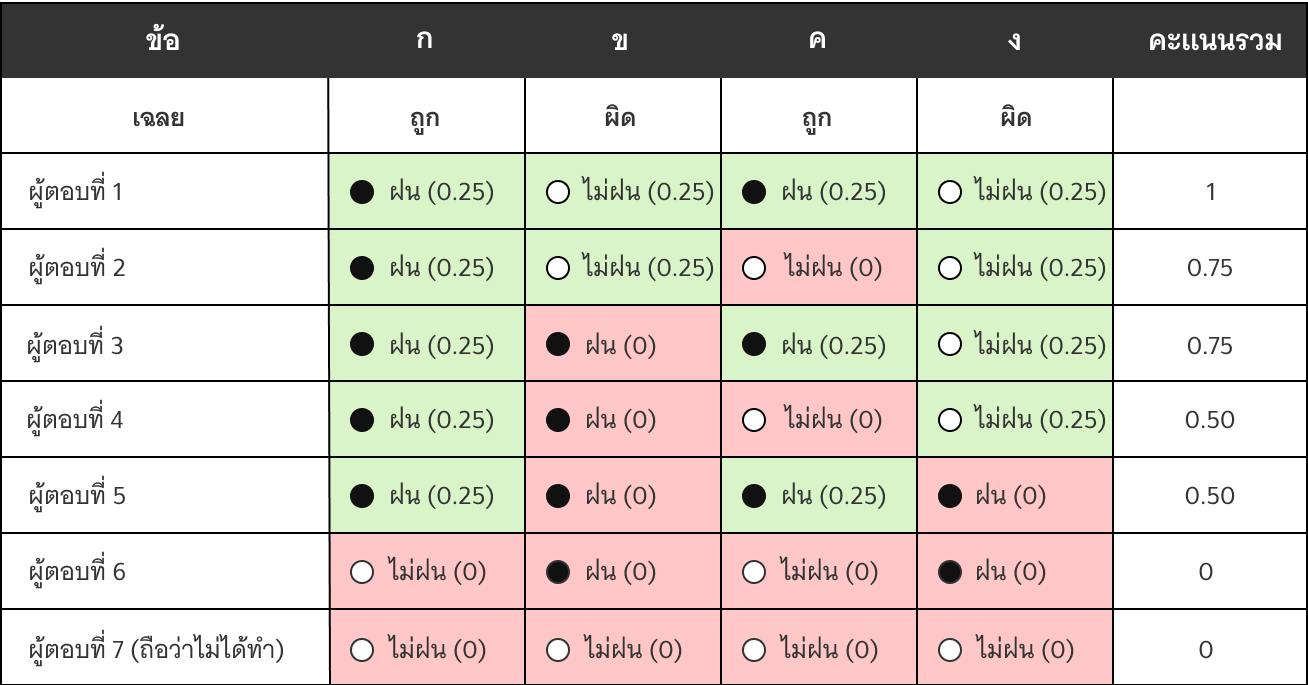Viewport: 1308px width, 685px height.
Task: Fill the ผู้ตอบที่ 2 bubble in column ค
Action: click(x=755, y=269)
